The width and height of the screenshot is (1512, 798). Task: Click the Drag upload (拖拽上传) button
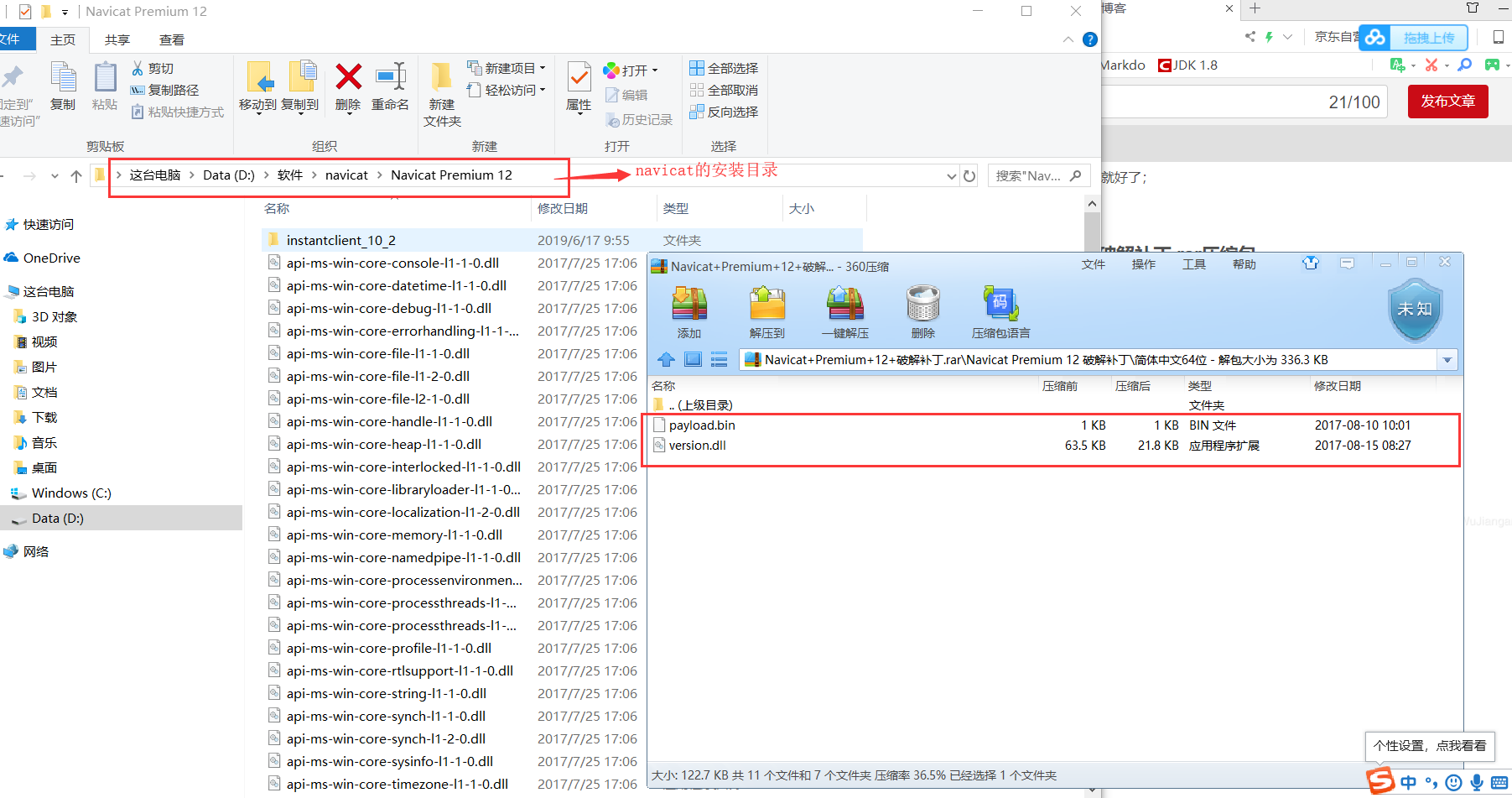1413,38
